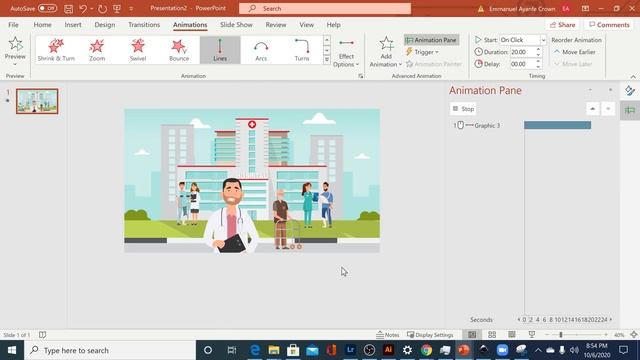Click the Save icon in title bar
Screen dimensions: 640x360
click(x=68, y=9)
